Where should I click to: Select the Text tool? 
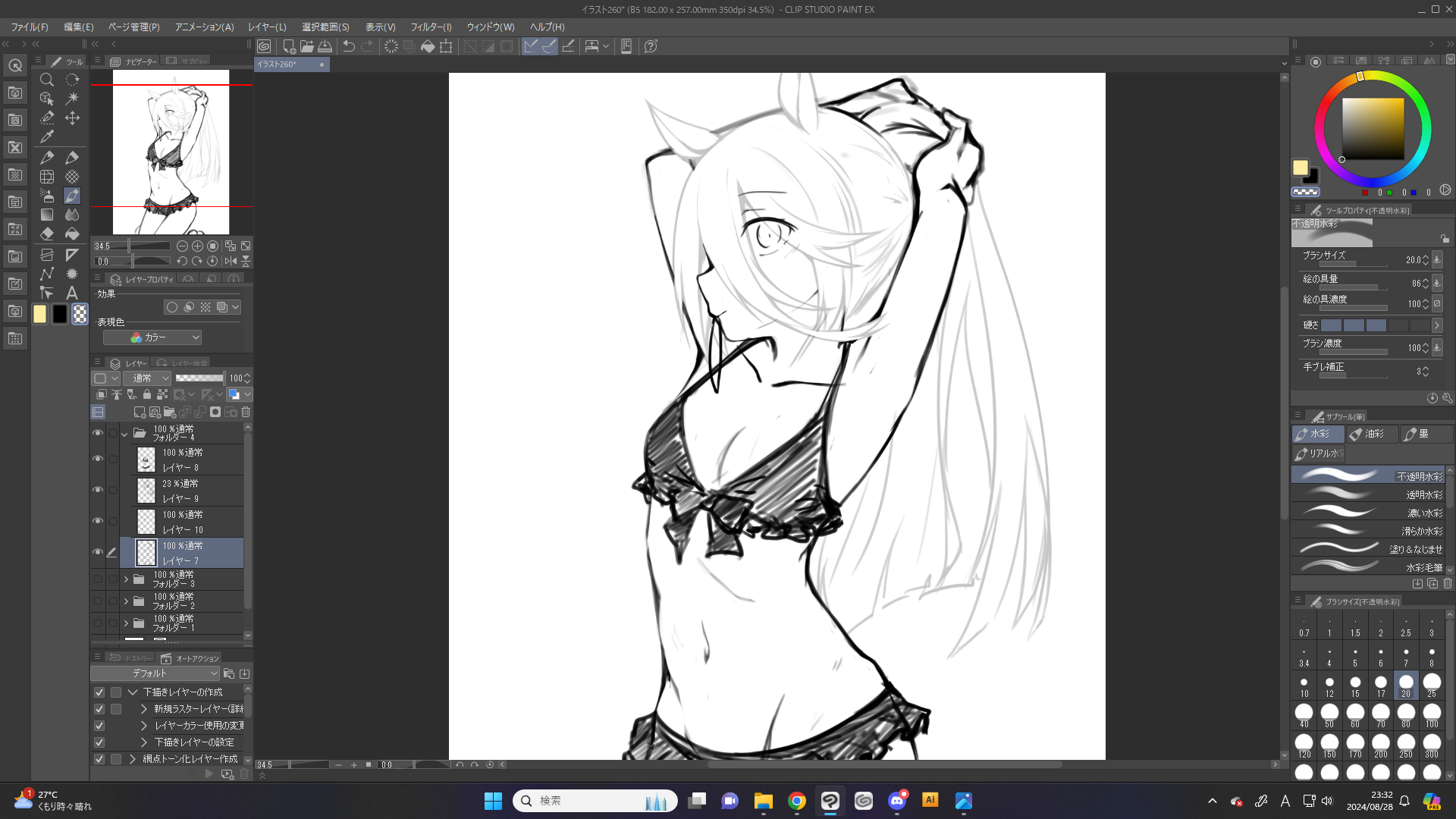tap(72, 293)
